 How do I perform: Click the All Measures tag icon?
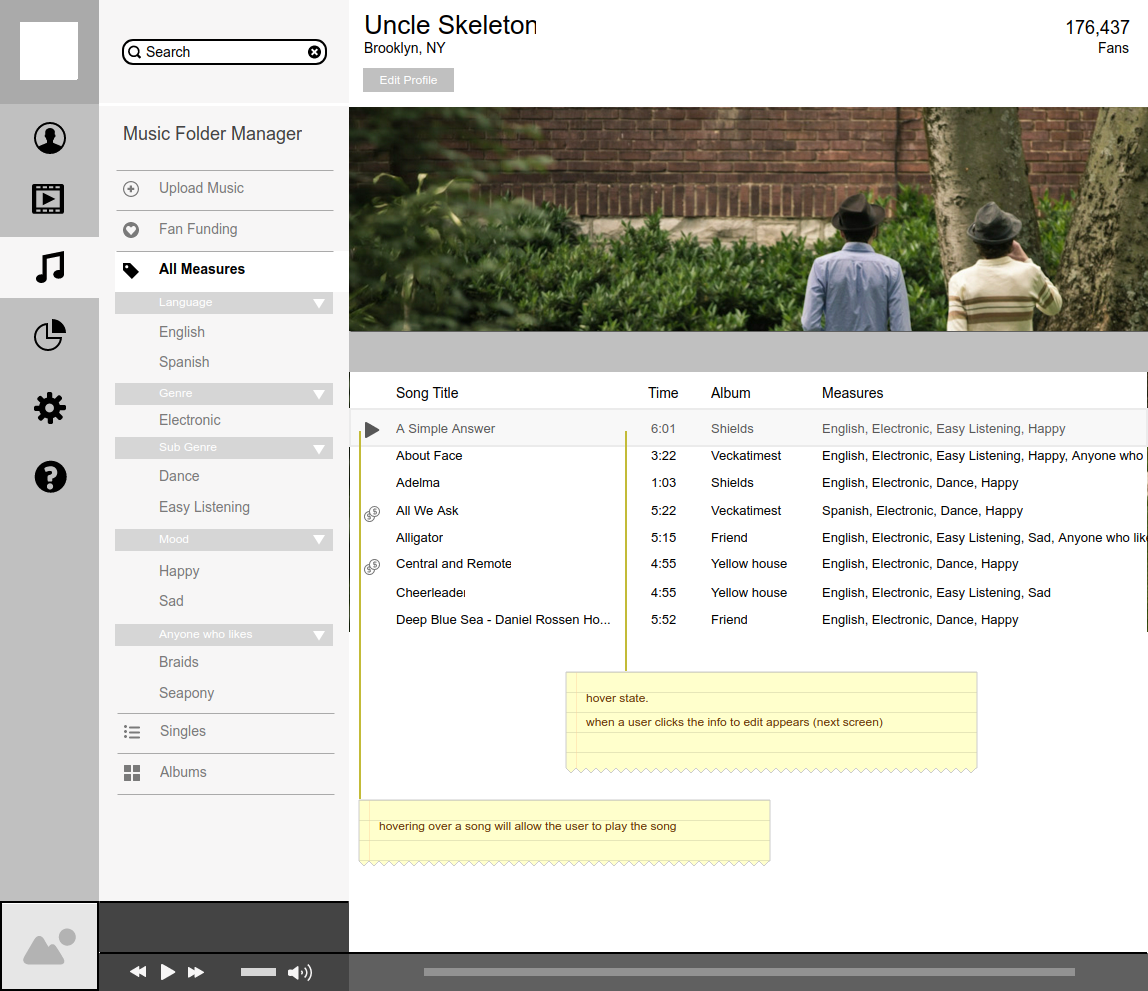tap(131, 270)
